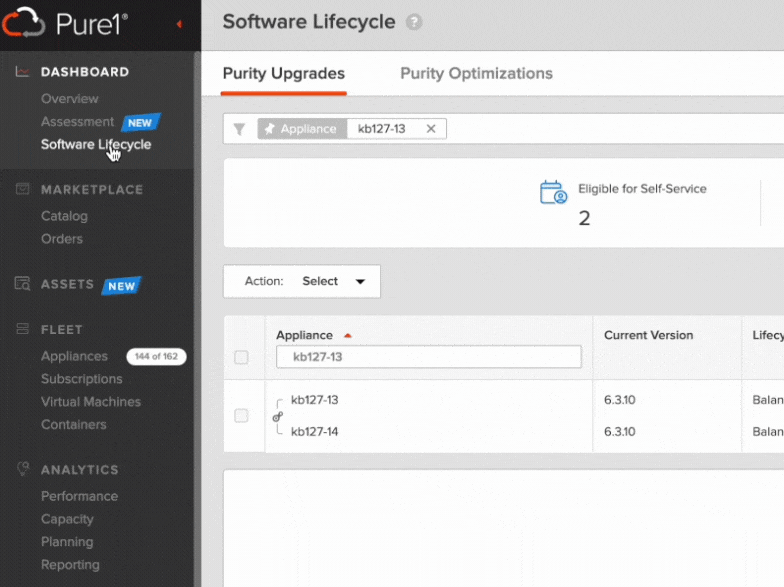
Task: Click the DASHBOARD section header
Action: click(85, 72)
